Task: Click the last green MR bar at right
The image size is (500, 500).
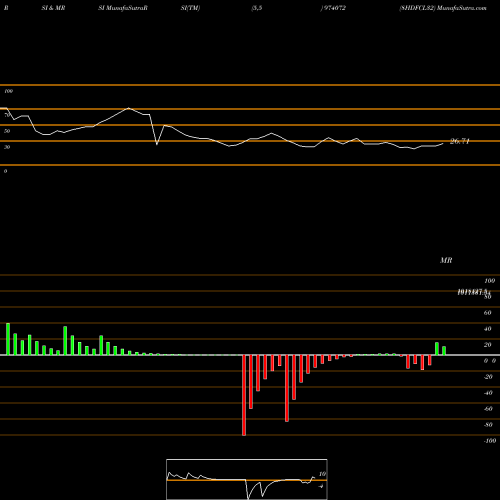Action: [444, 351]
